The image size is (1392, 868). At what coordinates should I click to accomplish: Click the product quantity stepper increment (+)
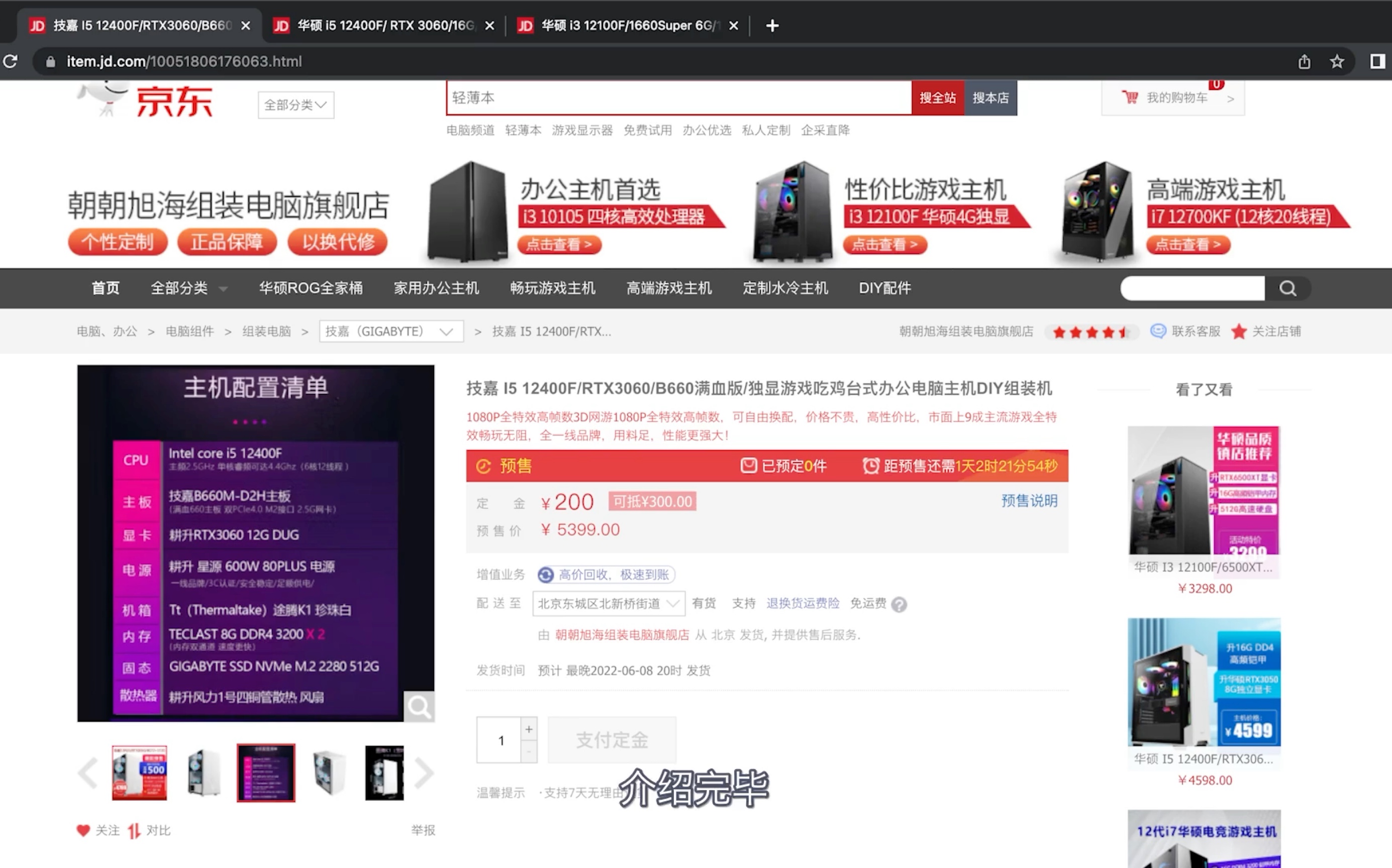pyautogui.click(x=528, y=729)
